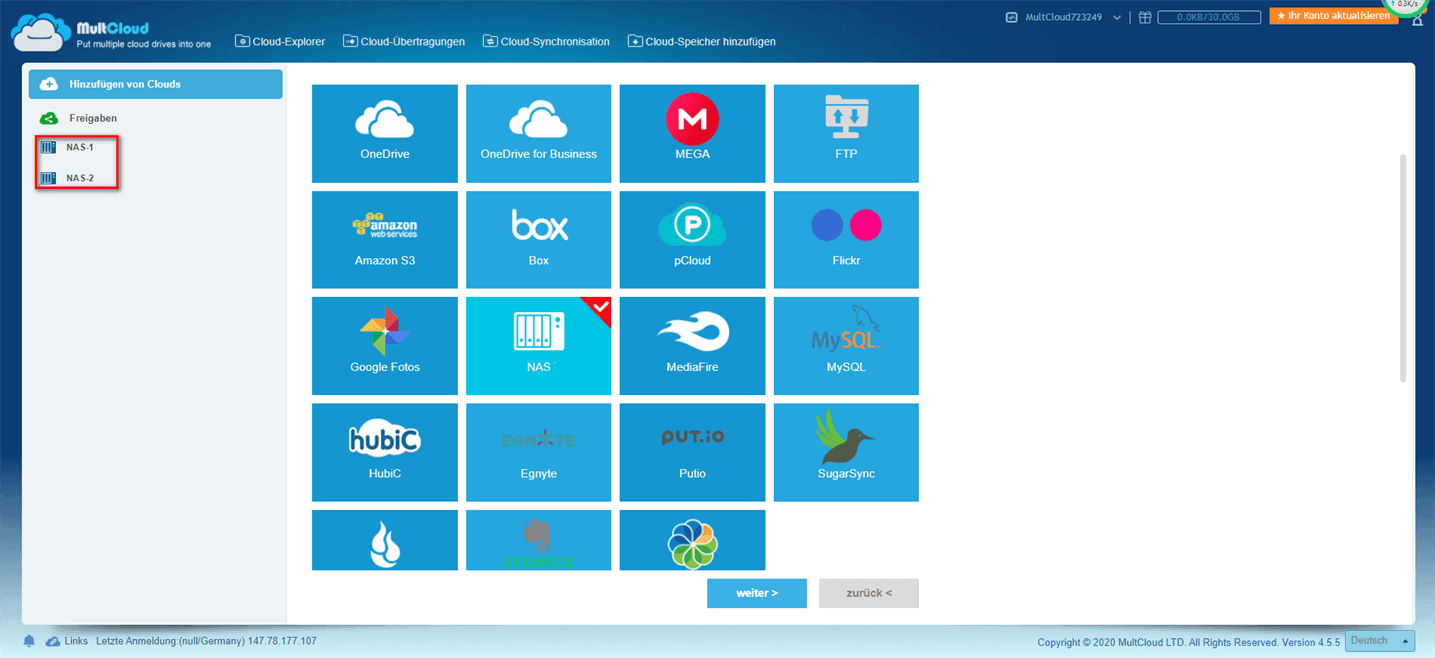The width and height of the screenshot is (1435, 658).
Task: Click the 0.0KB/30.0GB storage usage bar
Action: 1210,17
